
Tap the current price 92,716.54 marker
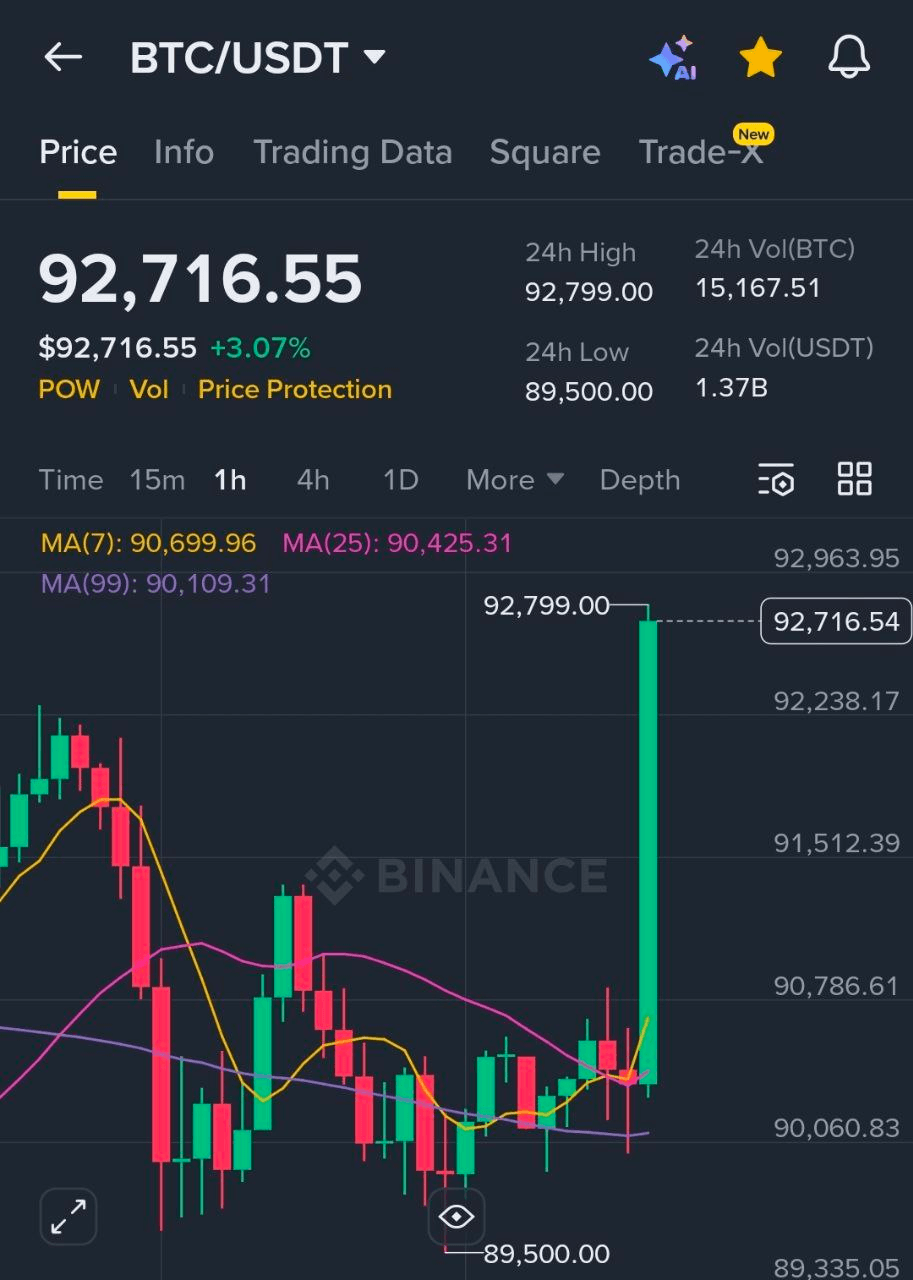tap(836, 621)
